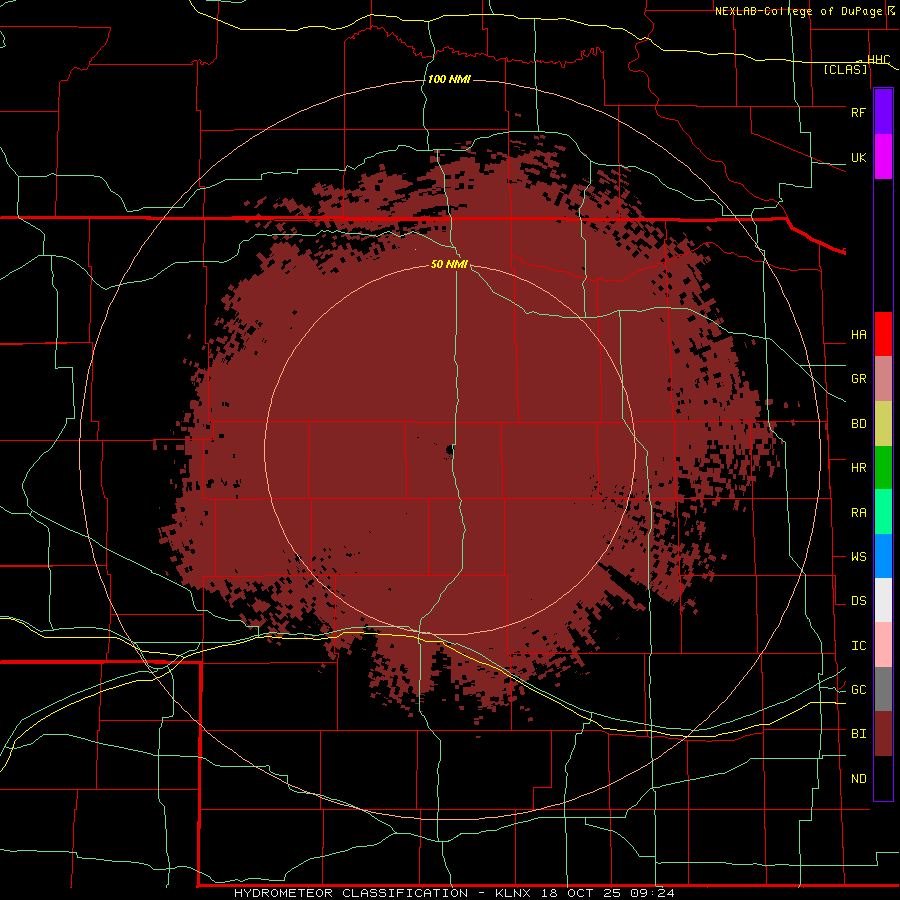Select the light pink IC legend swatch
Image resolution: width=900 pixels, height=900 pixels.
point(883,645)
